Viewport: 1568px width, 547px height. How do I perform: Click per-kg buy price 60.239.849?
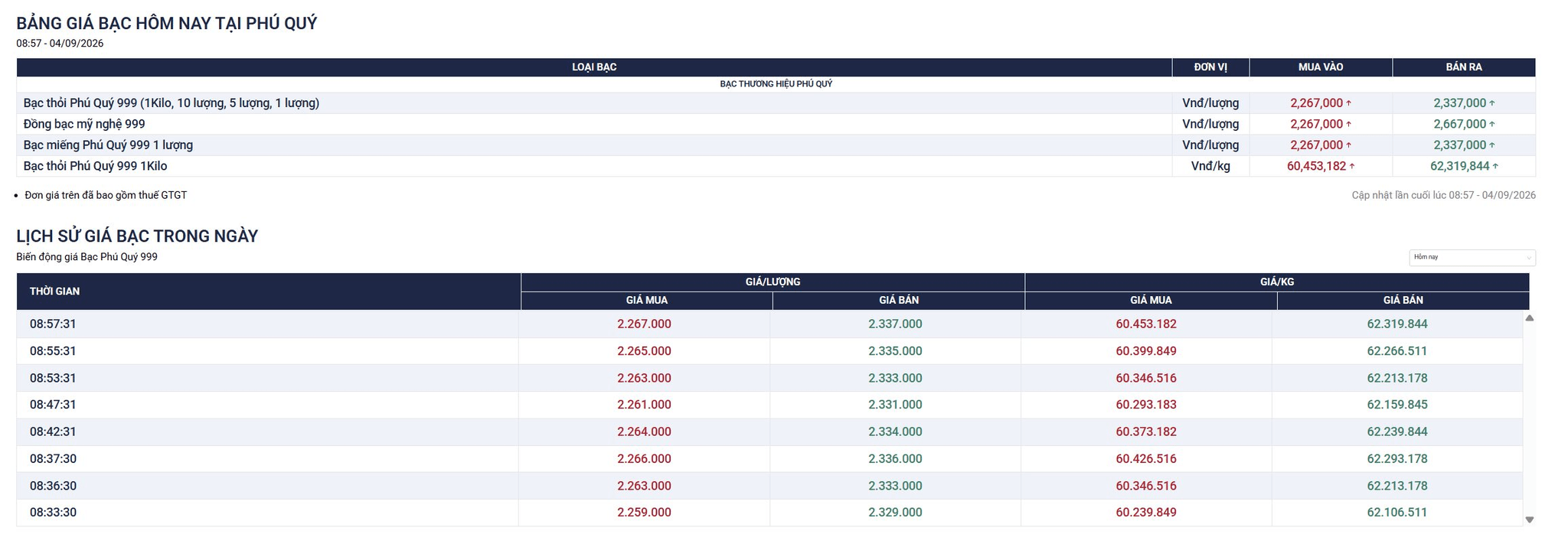click(1146, 513)
